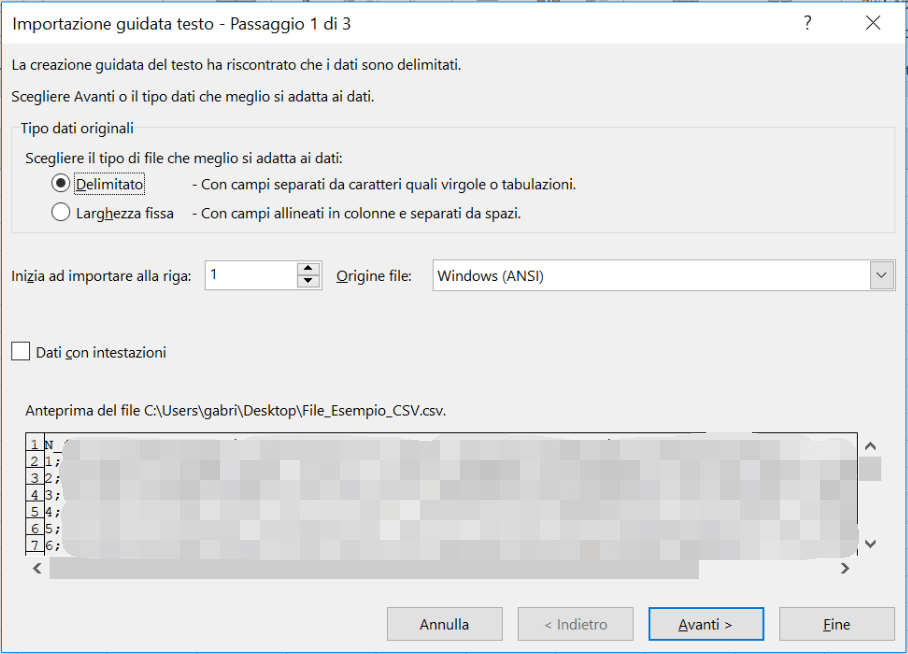This screenshot has width=908, height=654.
Task: Increase the starting row with the up stepper
Action: tap(306, 268)
